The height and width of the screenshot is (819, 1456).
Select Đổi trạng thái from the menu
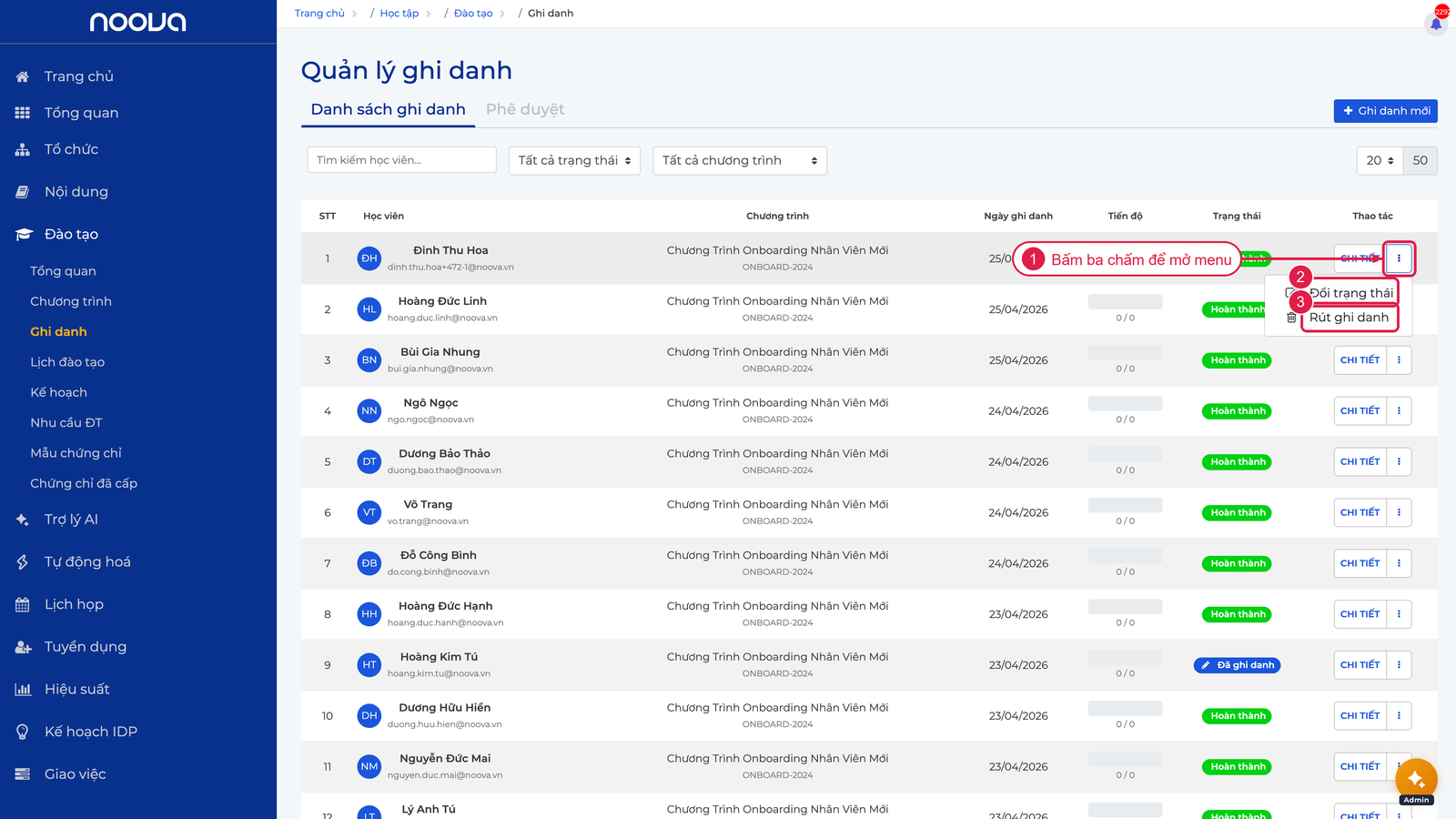tap(1350, 293)
